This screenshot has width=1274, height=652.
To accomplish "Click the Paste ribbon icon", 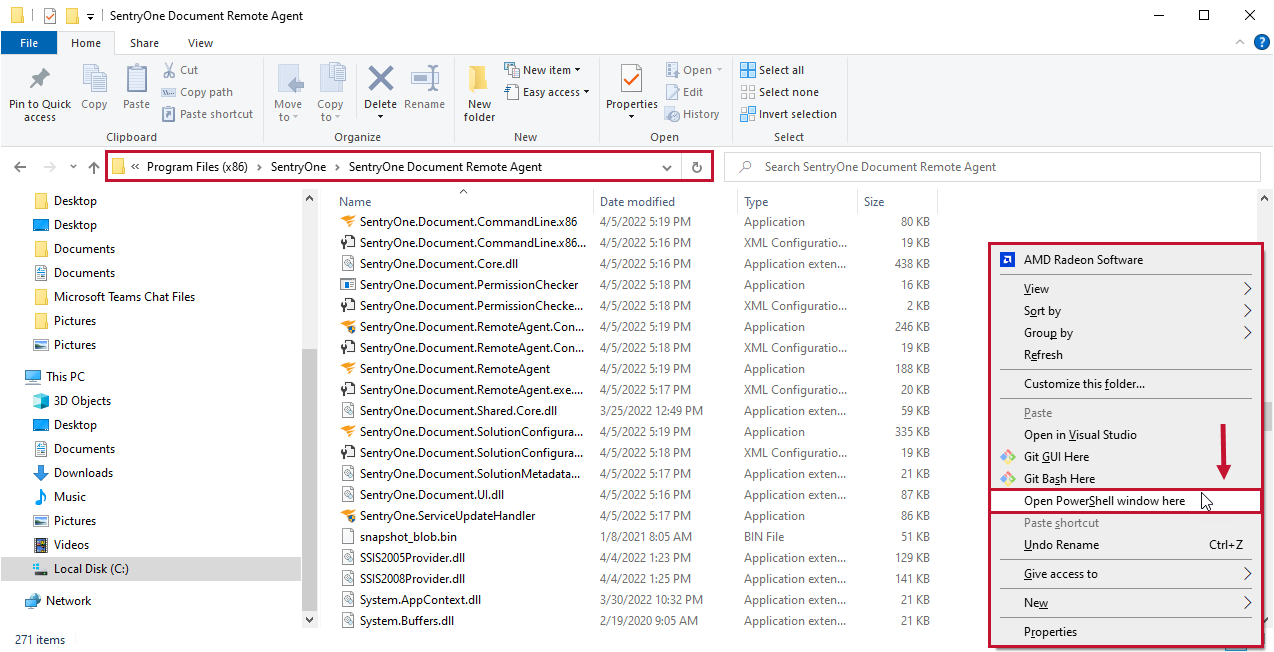I will [136, 79].
